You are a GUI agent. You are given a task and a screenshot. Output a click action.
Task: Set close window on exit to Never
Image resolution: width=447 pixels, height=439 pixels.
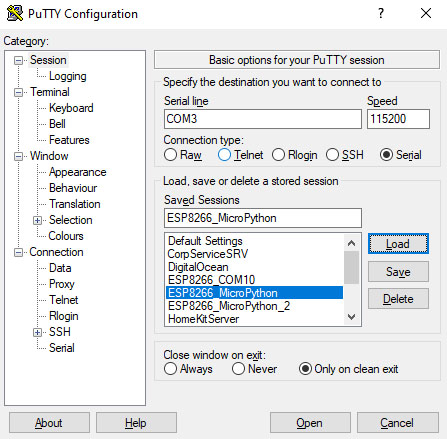click(x=238, y=369)
